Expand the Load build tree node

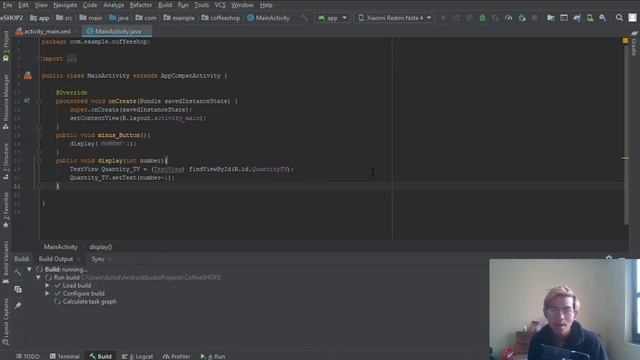[x=47, y=286]
